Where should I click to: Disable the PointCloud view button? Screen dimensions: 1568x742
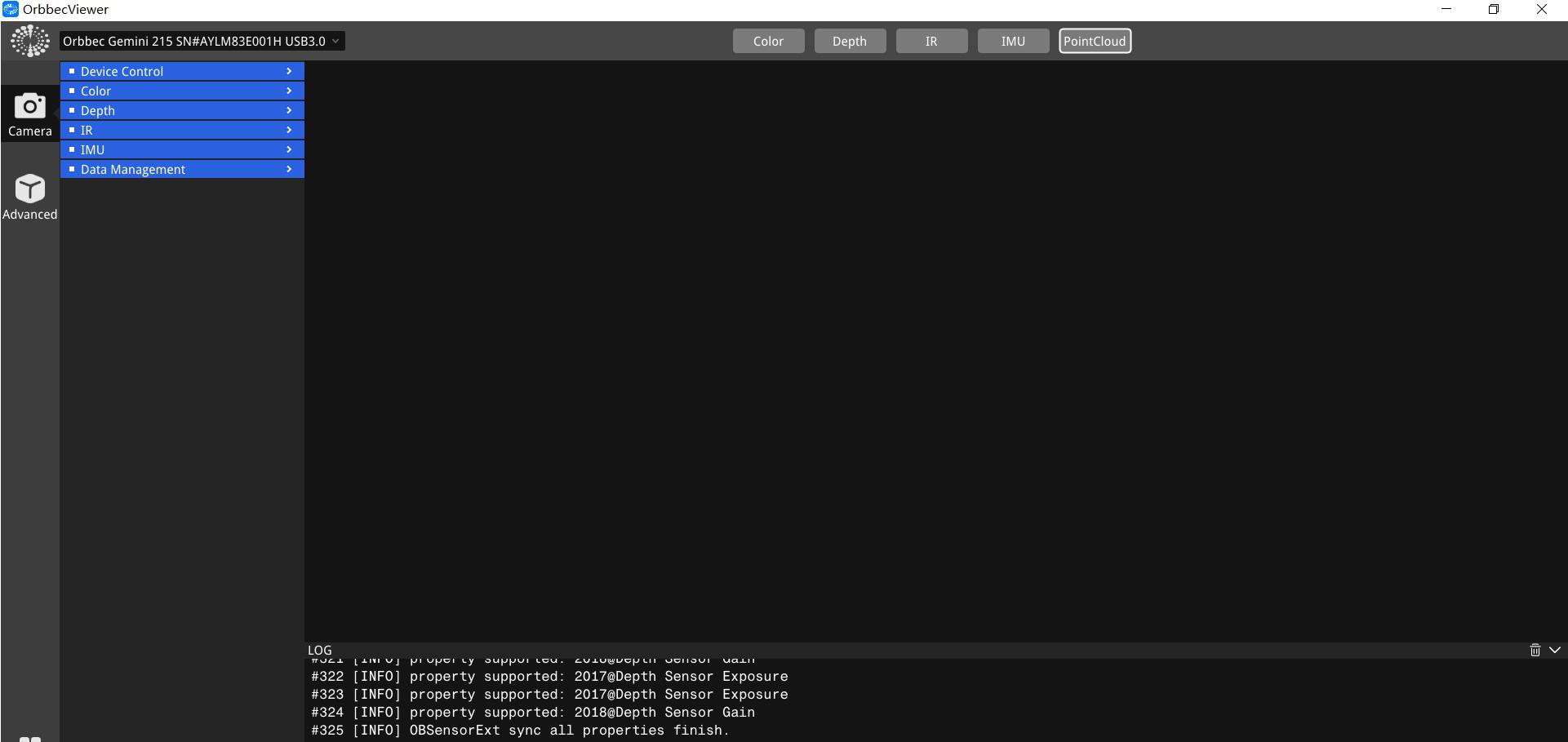1095,41
